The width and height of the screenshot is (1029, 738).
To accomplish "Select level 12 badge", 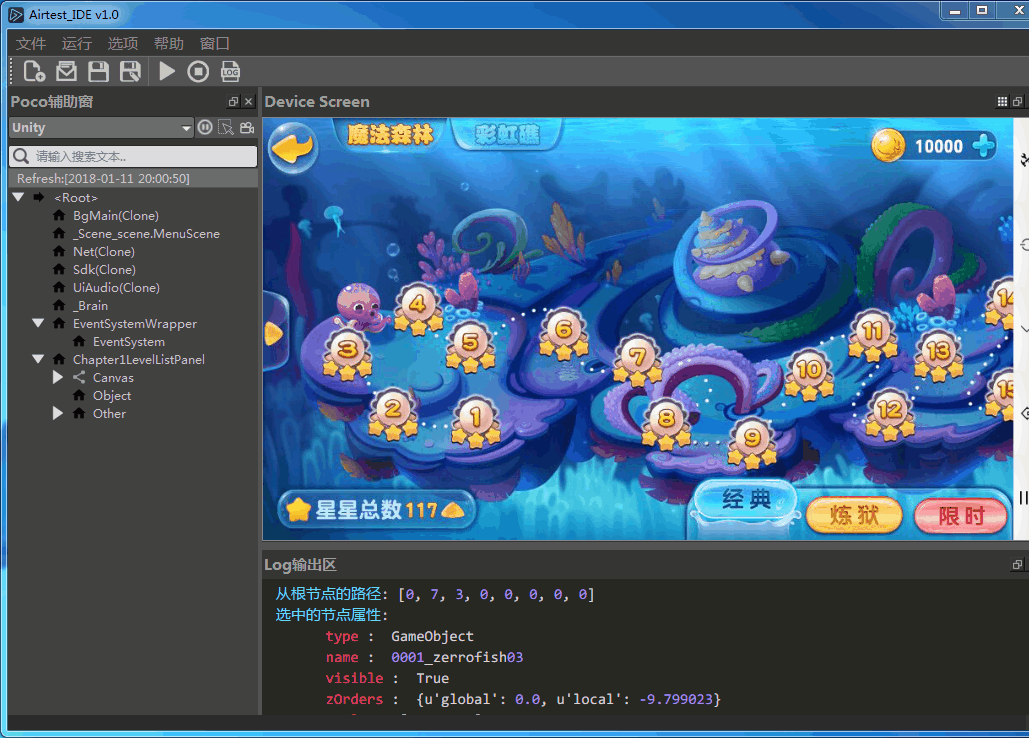I will point(889,414).
